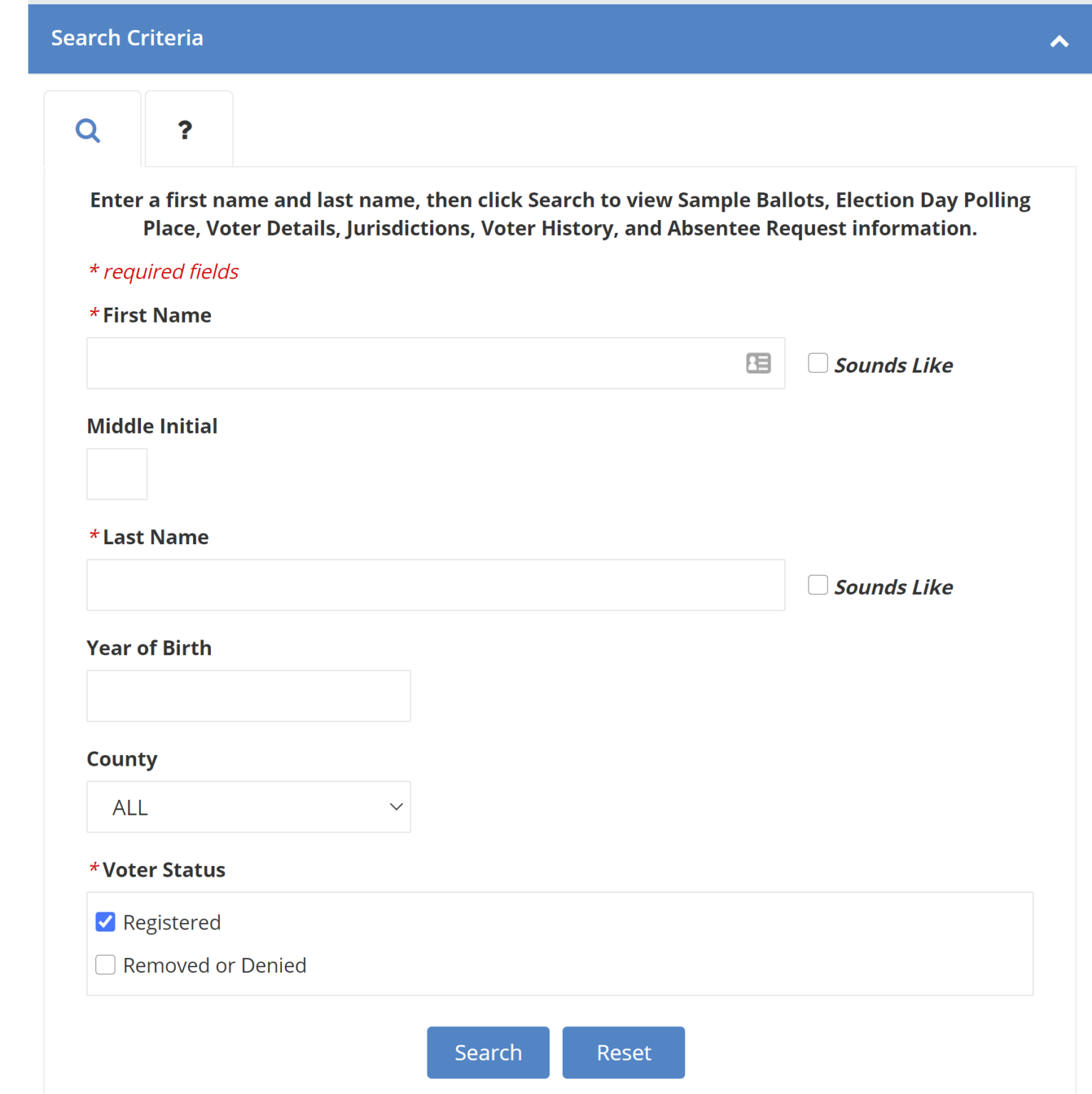Collapse the Search Criteria panel
The height and width of the screenshot is (1094, 1092).
pos(1059,41)
